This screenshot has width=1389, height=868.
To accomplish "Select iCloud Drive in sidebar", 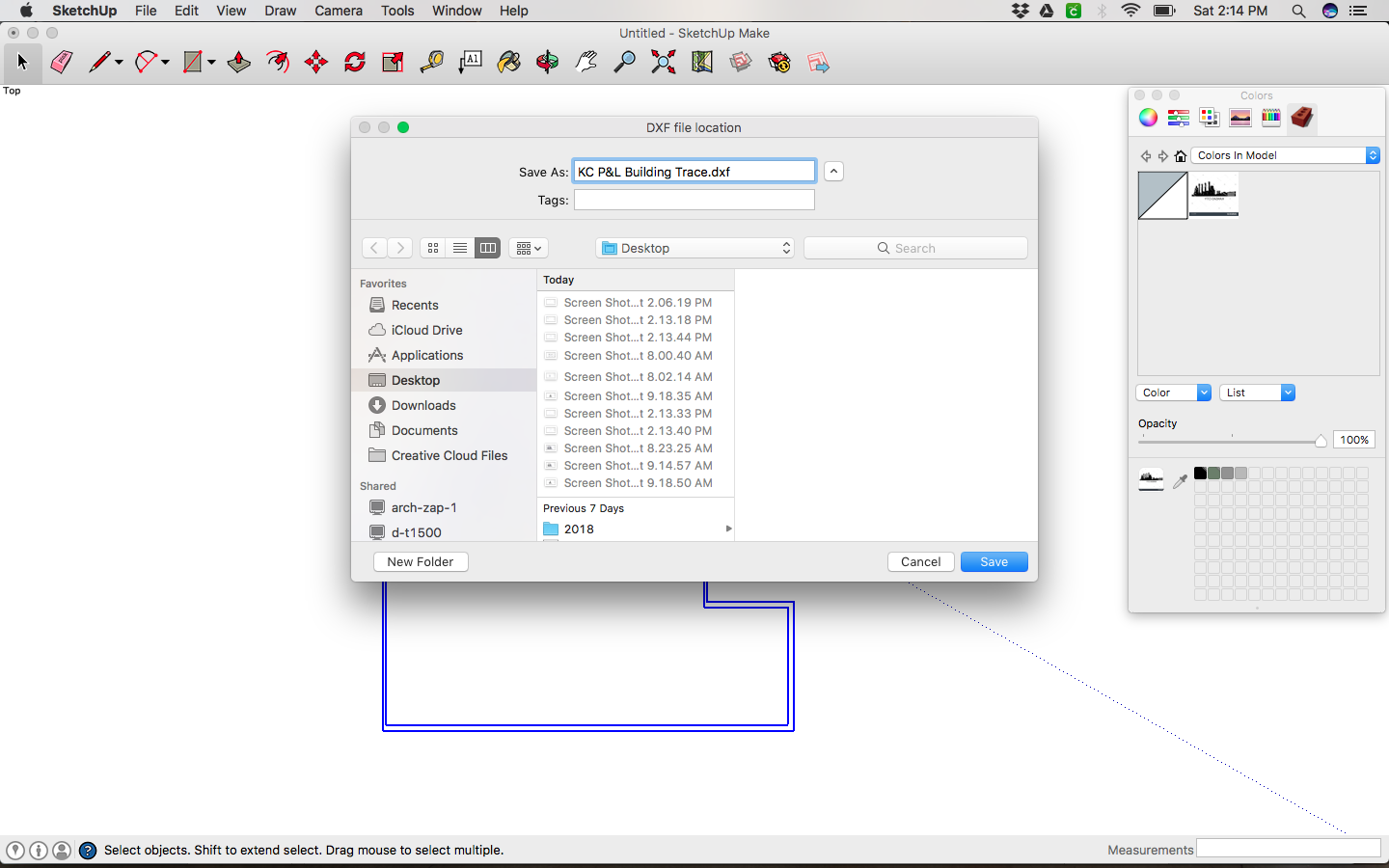I will (x=444, y=330).
